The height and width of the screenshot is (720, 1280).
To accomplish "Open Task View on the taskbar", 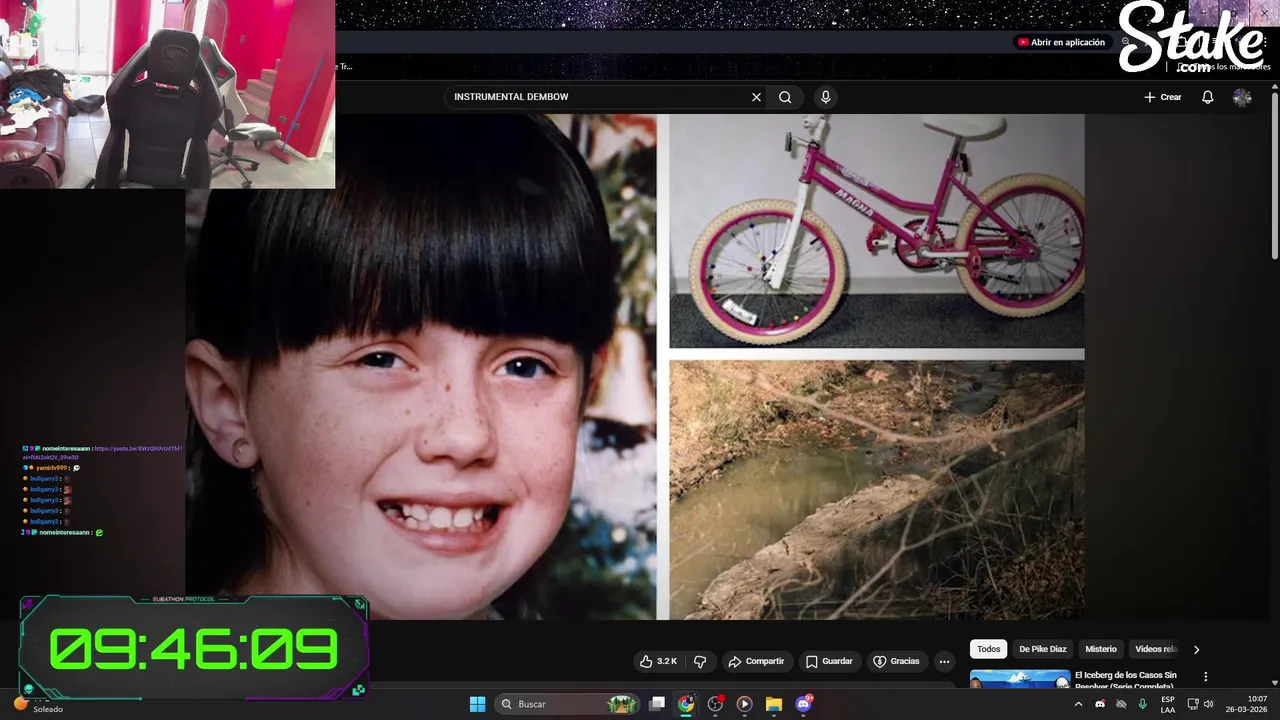I will pos(657,704).
